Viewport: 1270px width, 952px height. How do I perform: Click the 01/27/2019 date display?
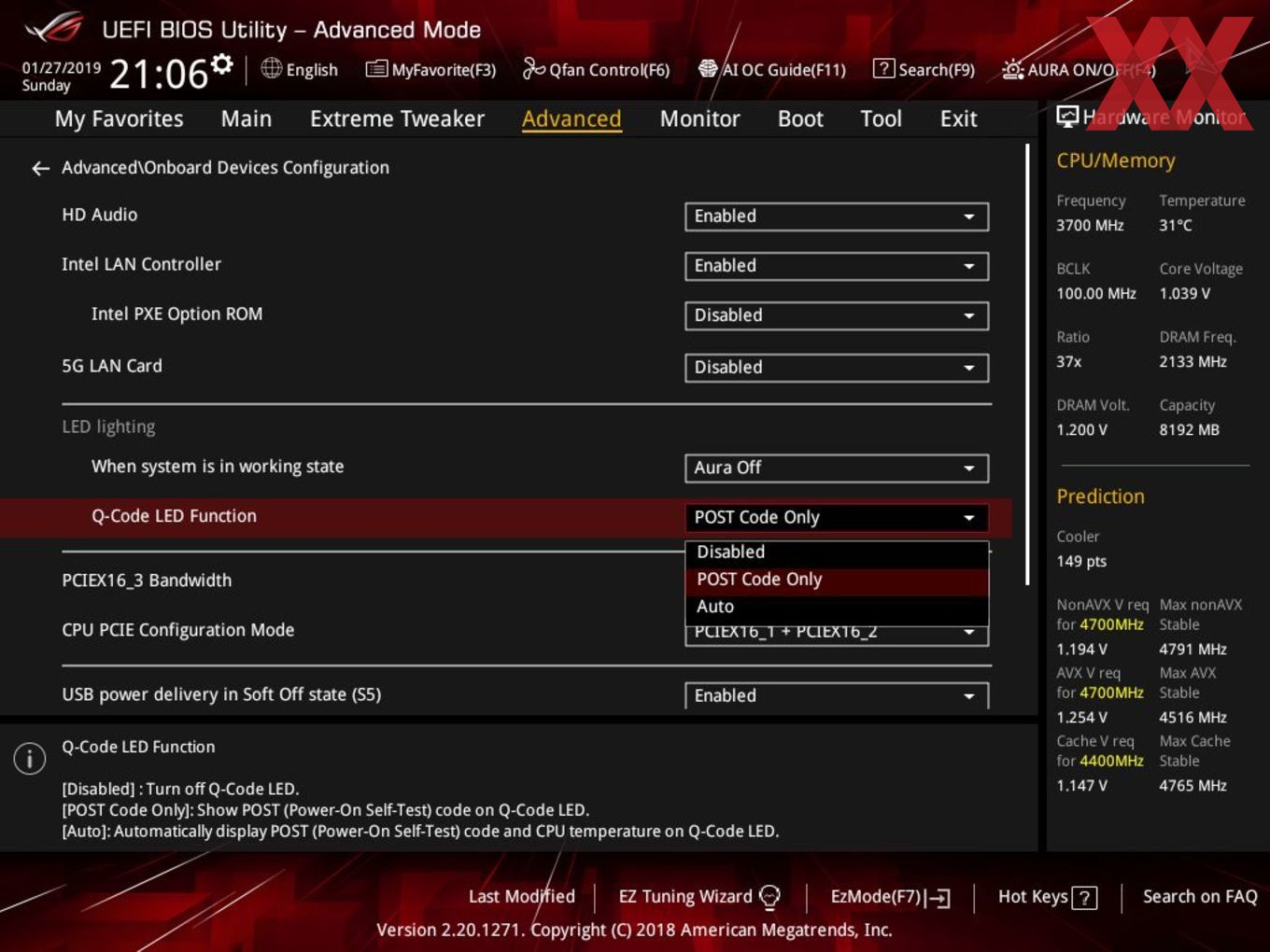62,68
